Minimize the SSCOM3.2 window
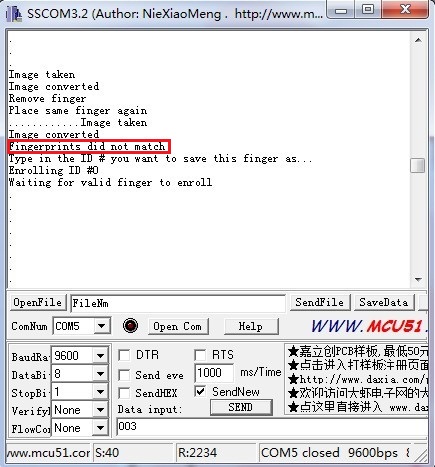 tap(341, 10)
